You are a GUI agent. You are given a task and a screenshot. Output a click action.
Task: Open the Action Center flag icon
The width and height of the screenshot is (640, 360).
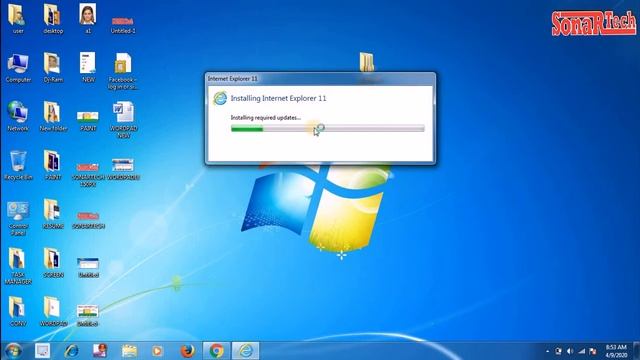tap(593, 351)
